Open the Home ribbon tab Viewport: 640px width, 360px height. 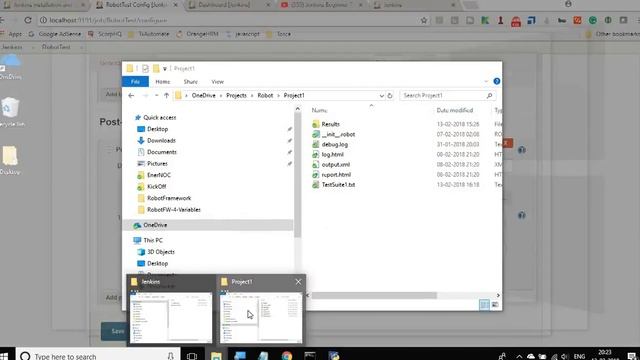click(x=163, y=82)
